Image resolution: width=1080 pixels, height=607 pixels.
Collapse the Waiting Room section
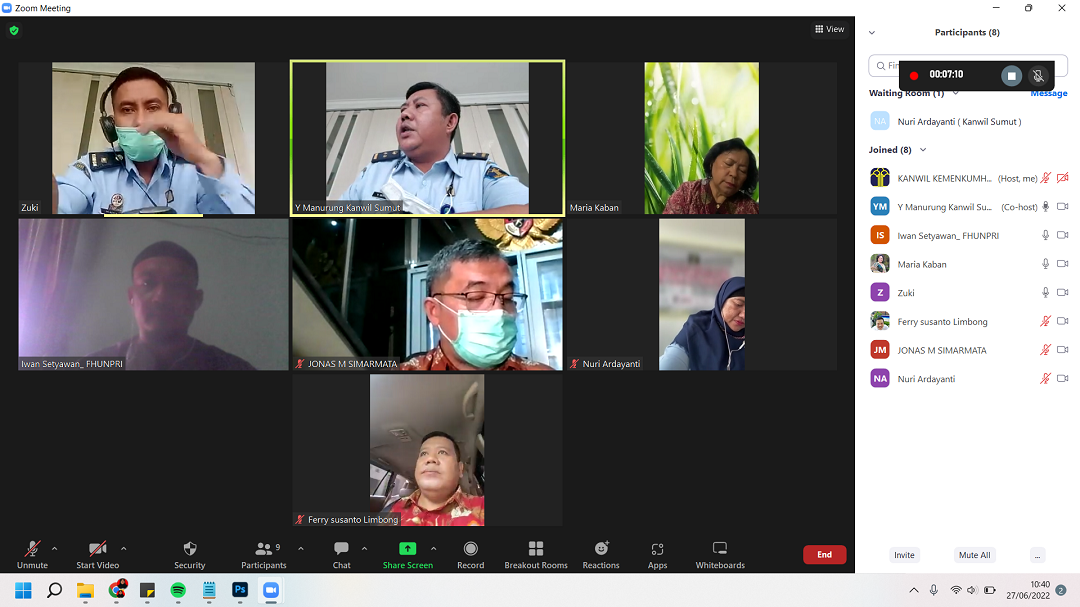[955, 93]
